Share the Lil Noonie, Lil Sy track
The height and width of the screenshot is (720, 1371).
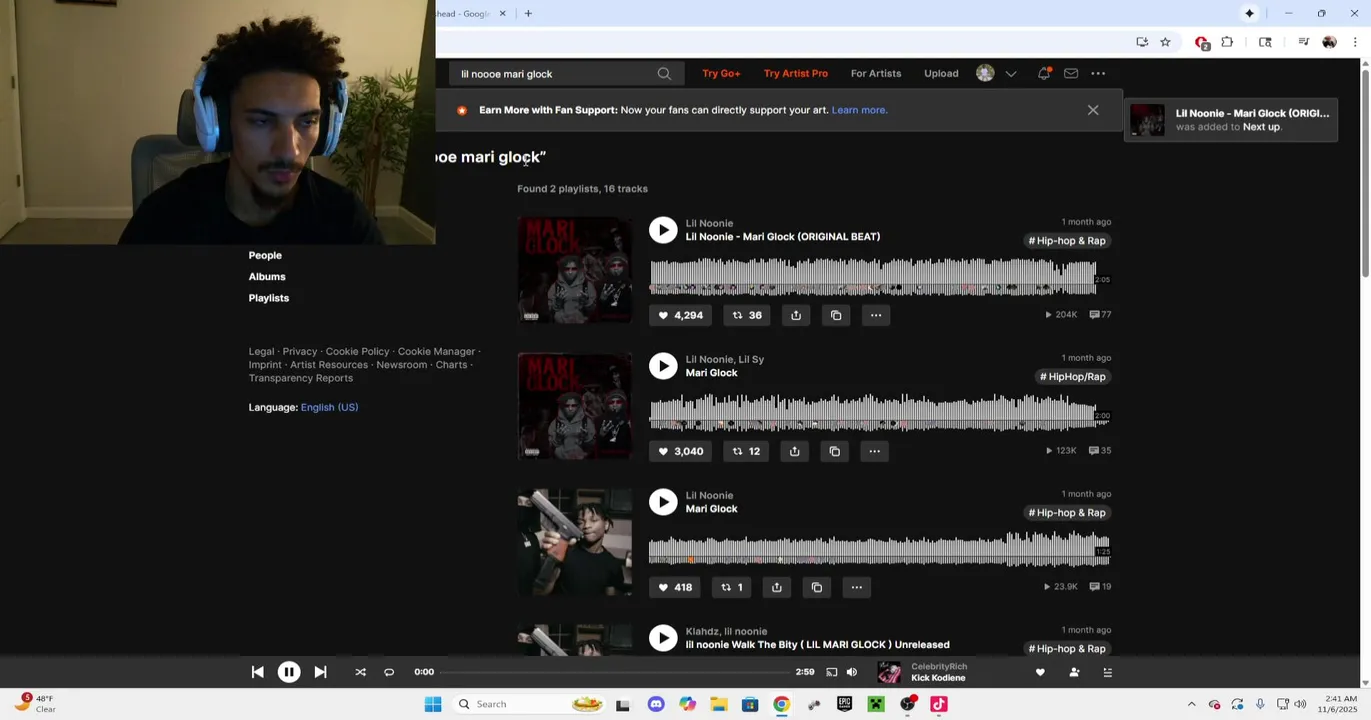[795, 451]
